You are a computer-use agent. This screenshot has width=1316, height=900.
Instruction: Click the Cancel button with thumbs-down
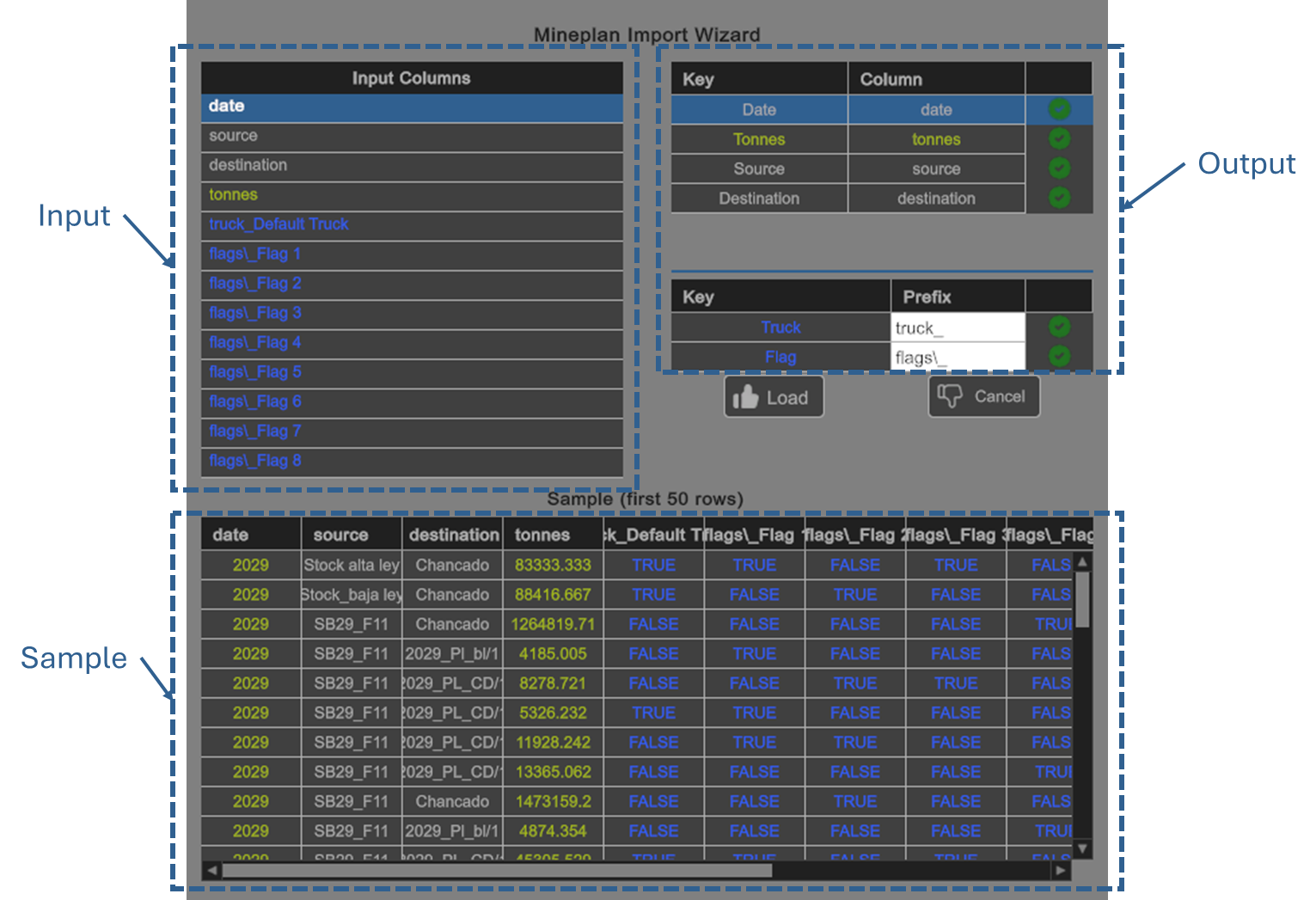click(x=984, y=396)
